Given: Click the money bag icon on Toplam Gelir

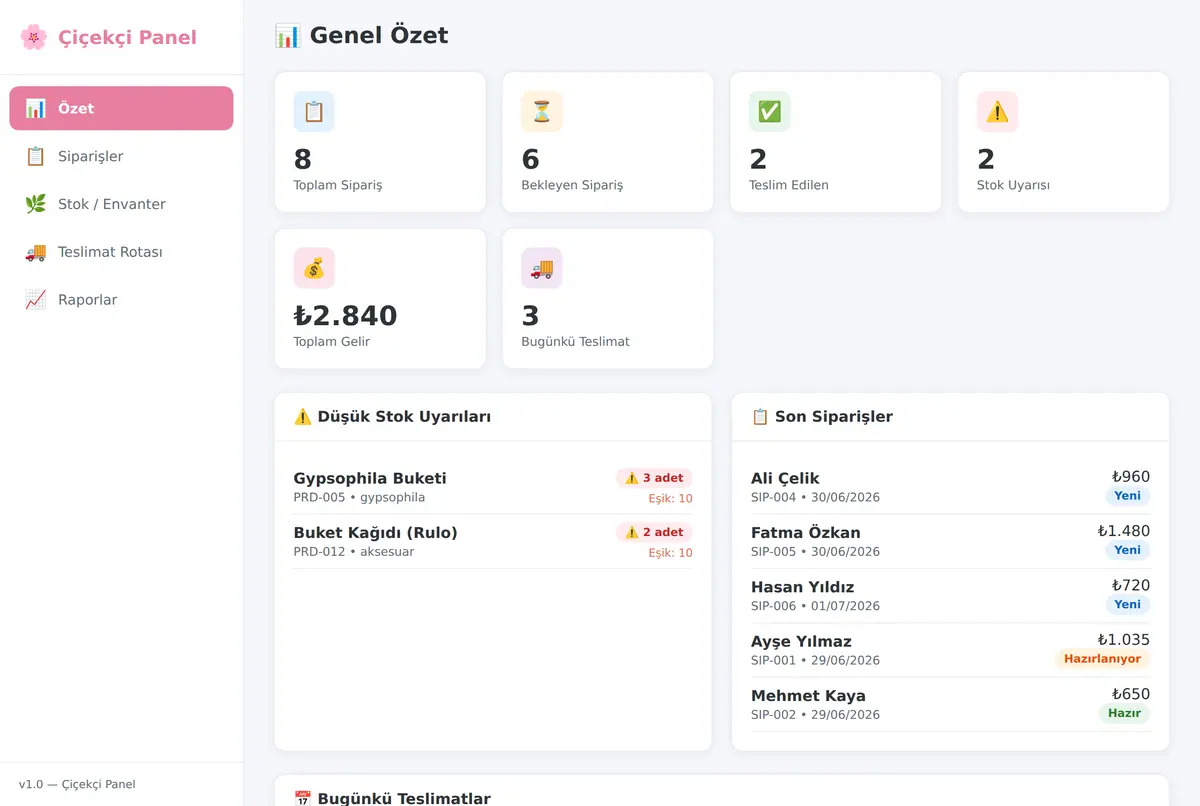Looking at the screenshot, I should tap(314, 268).
